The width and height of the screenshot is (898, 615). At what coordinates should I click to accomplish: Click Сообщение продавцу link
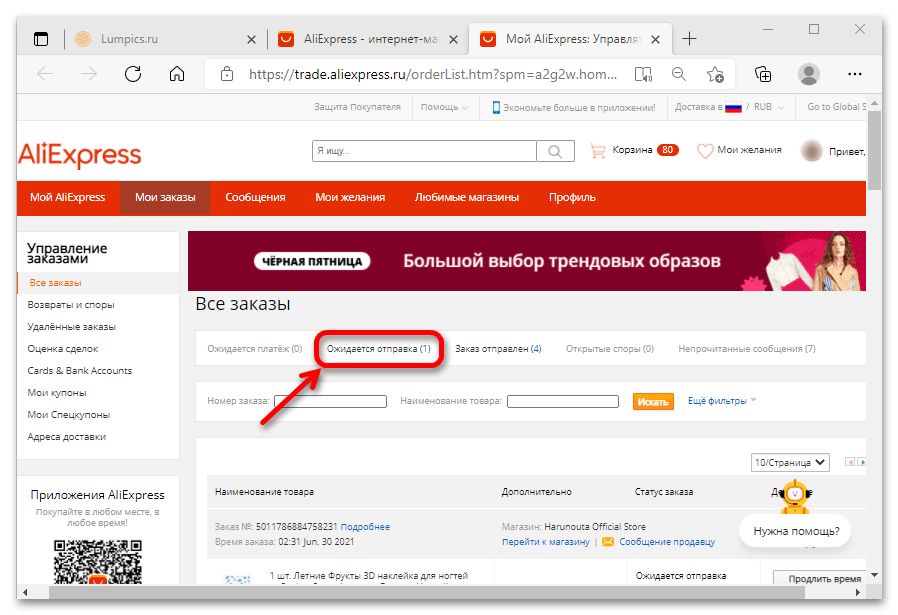coord(667,542)
